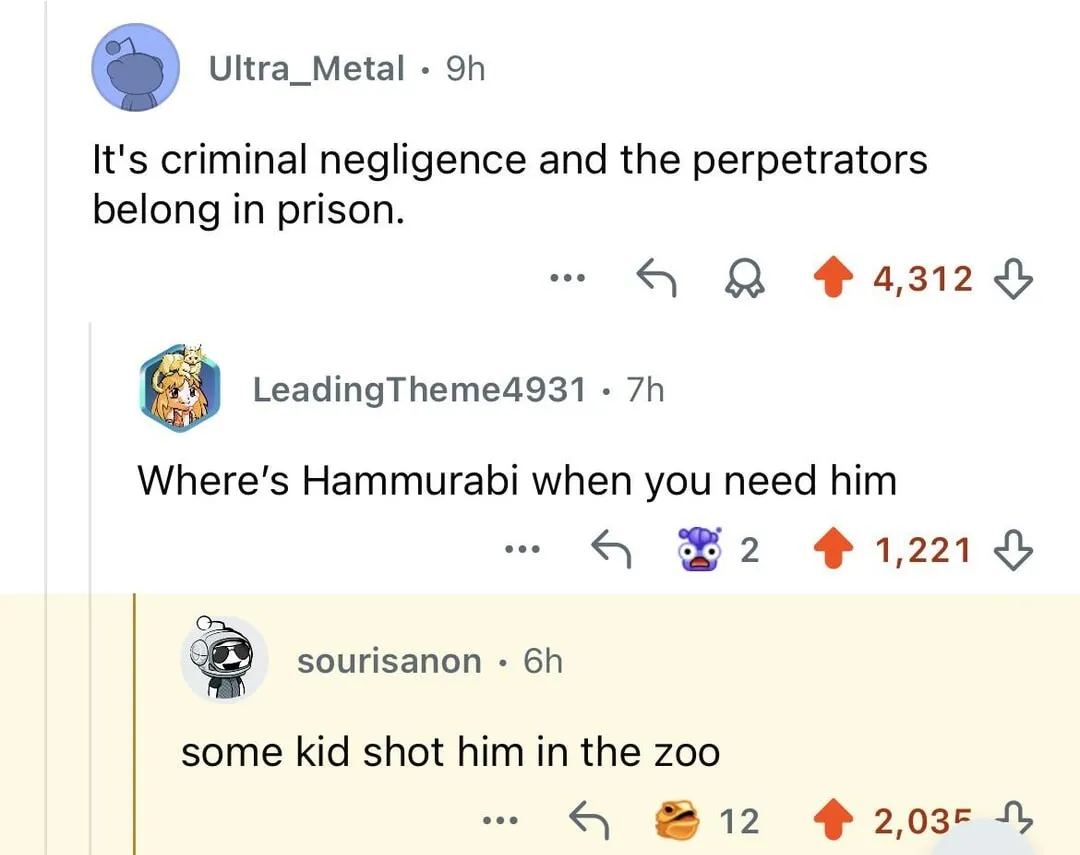Upvote sourisanon's zoo comment
Viewport: 1080px width, 855px height.
833,819
